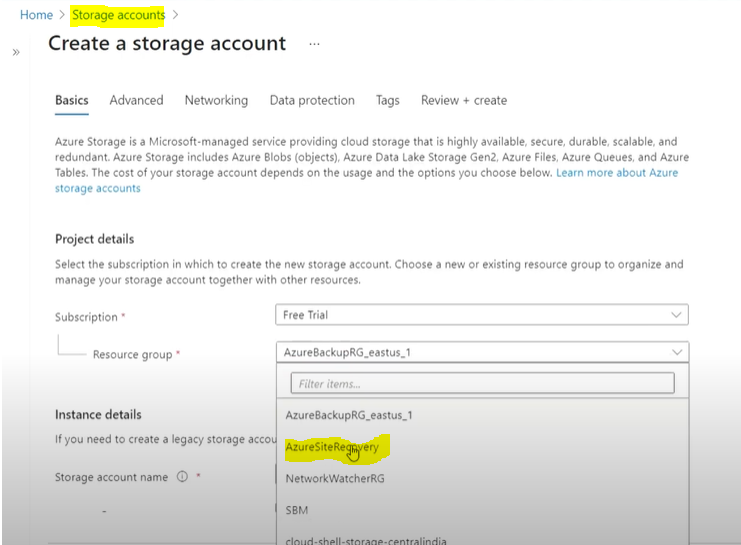Open the Subscription dropdown showing Free Trial
Viewport: 741px width, 545px height.
pos(482,315)
